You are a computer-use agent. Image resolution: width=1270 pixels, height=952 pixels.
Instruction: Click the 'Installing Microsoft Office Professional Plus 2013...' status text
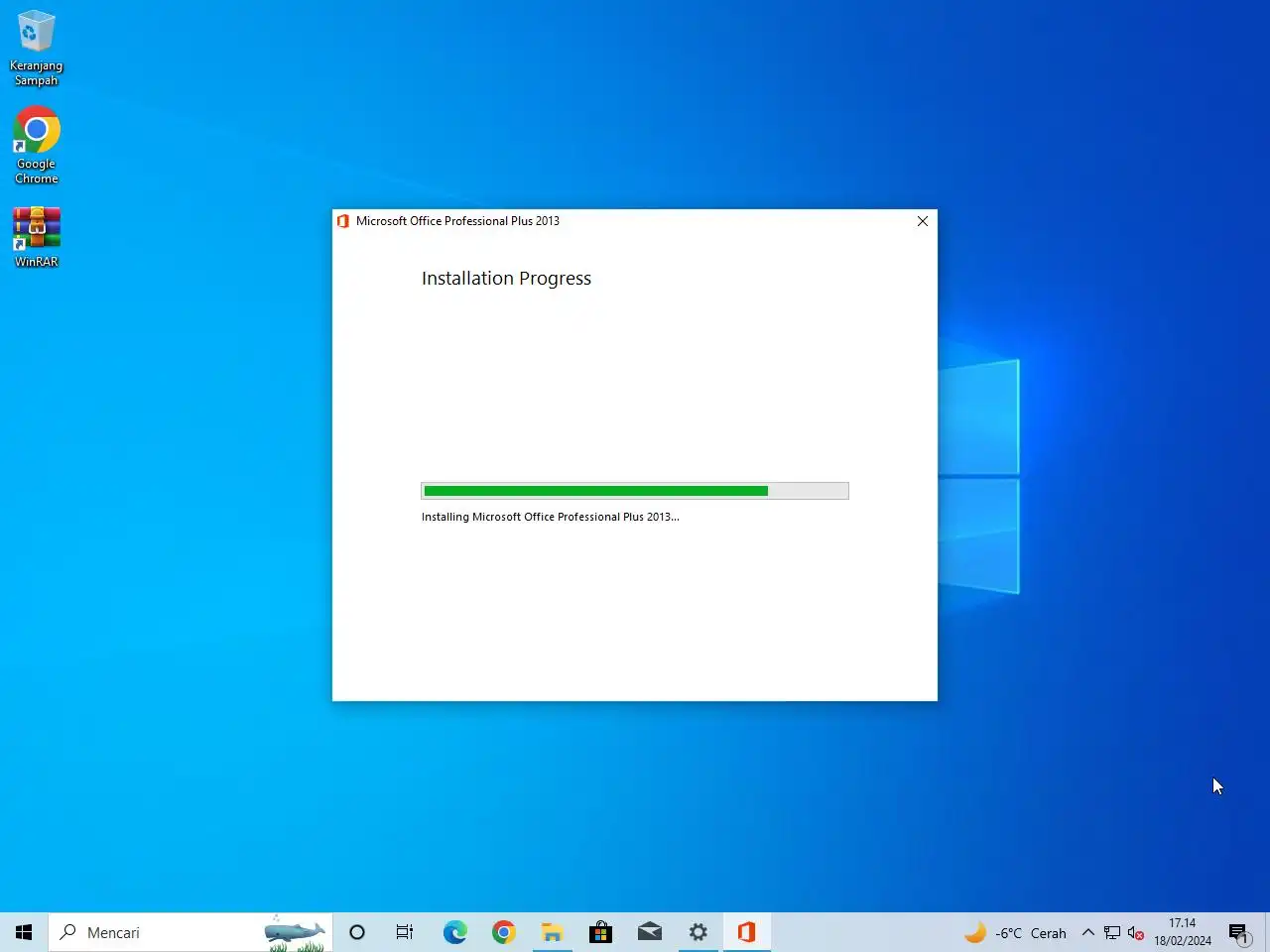[x=550, y=517]
